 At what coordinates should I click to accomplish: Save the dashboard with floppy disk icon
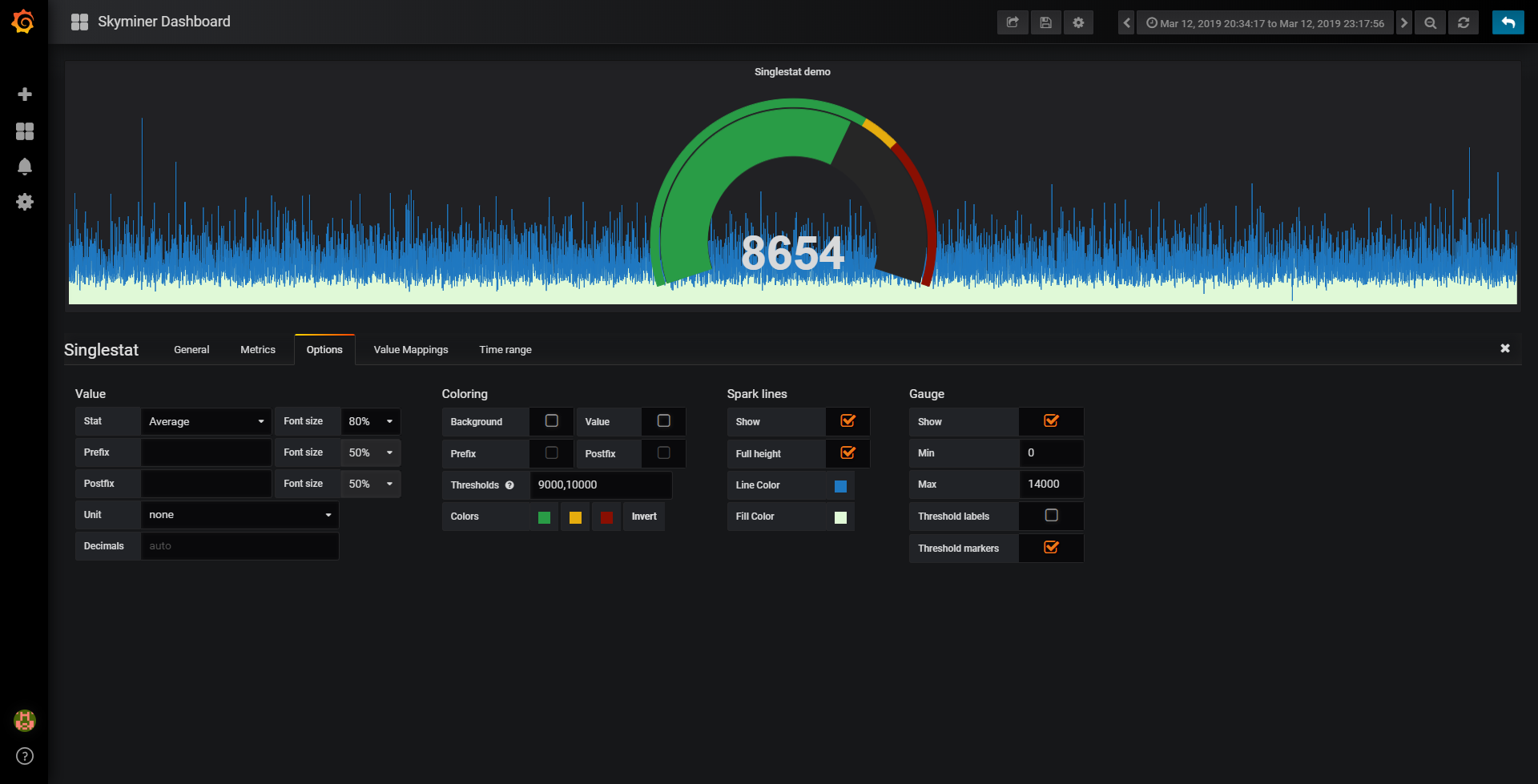pos(1045,22)
